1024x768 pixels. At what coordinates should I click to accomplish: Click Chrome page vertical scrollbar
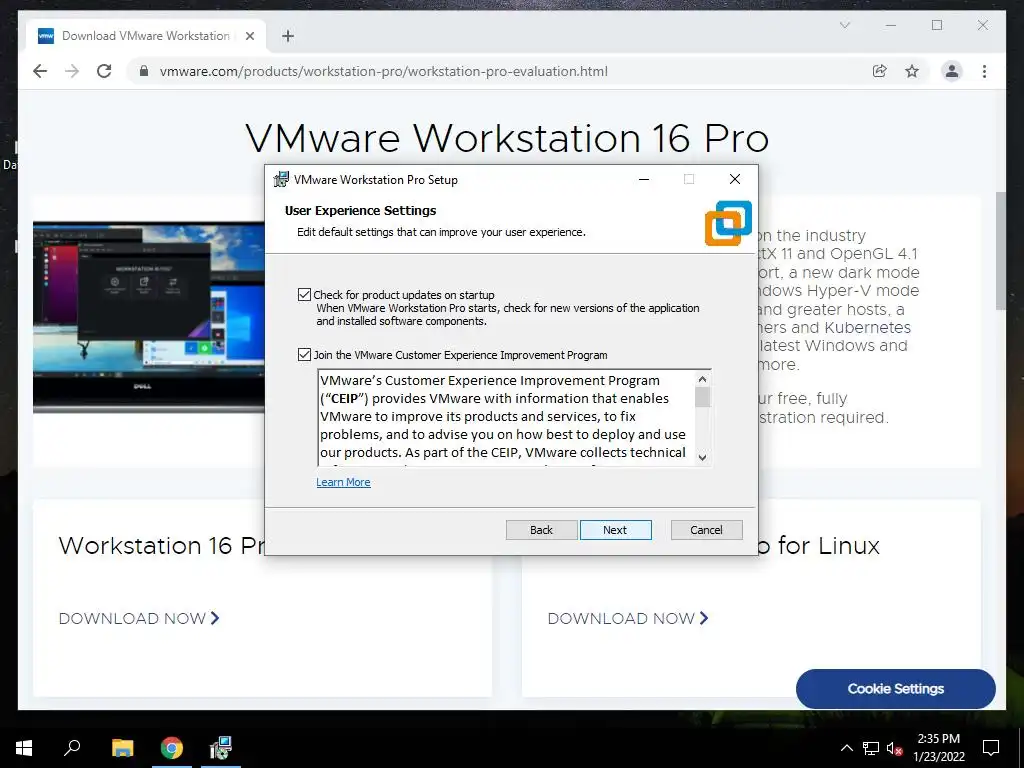[x=1000, y=251]
